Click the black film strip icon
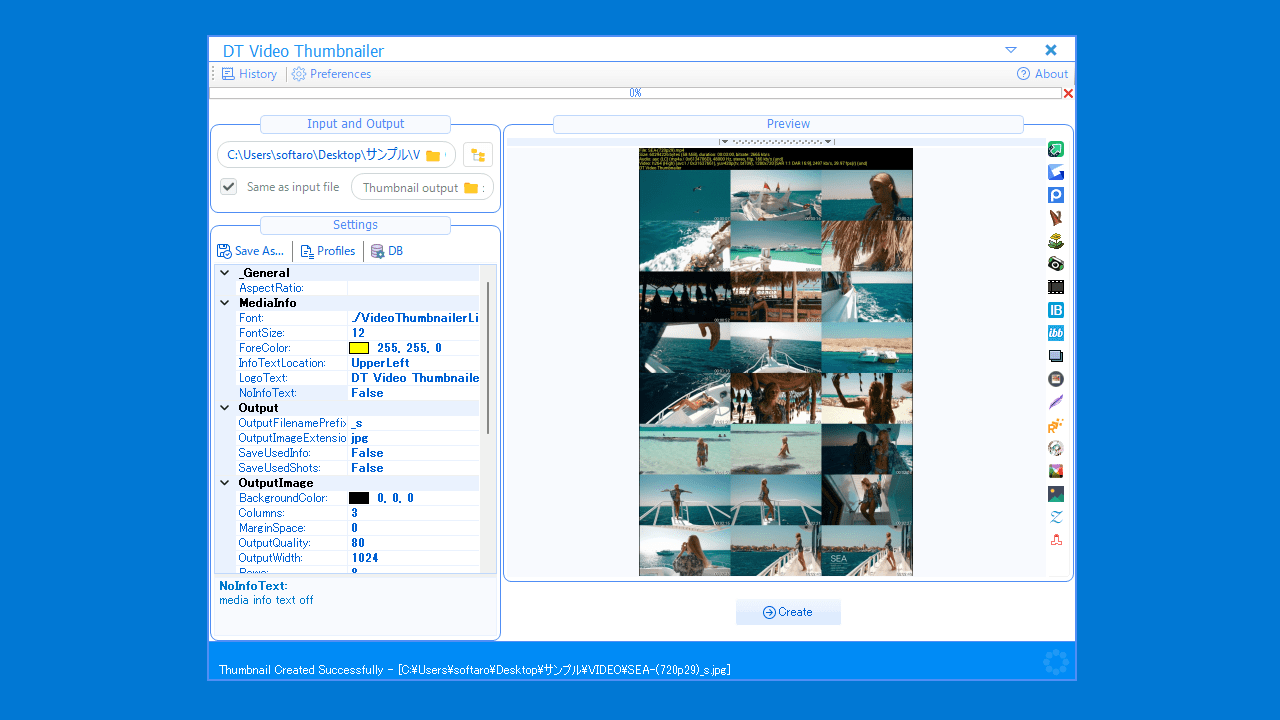This screenshot has width=1280, height=720. pos(1055,287)
